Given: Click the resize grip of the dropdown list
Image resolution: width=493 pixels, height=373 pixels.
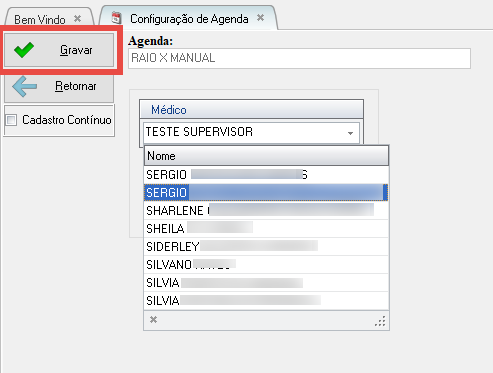Looking at the screenshot, I should [x=380, y=321].
